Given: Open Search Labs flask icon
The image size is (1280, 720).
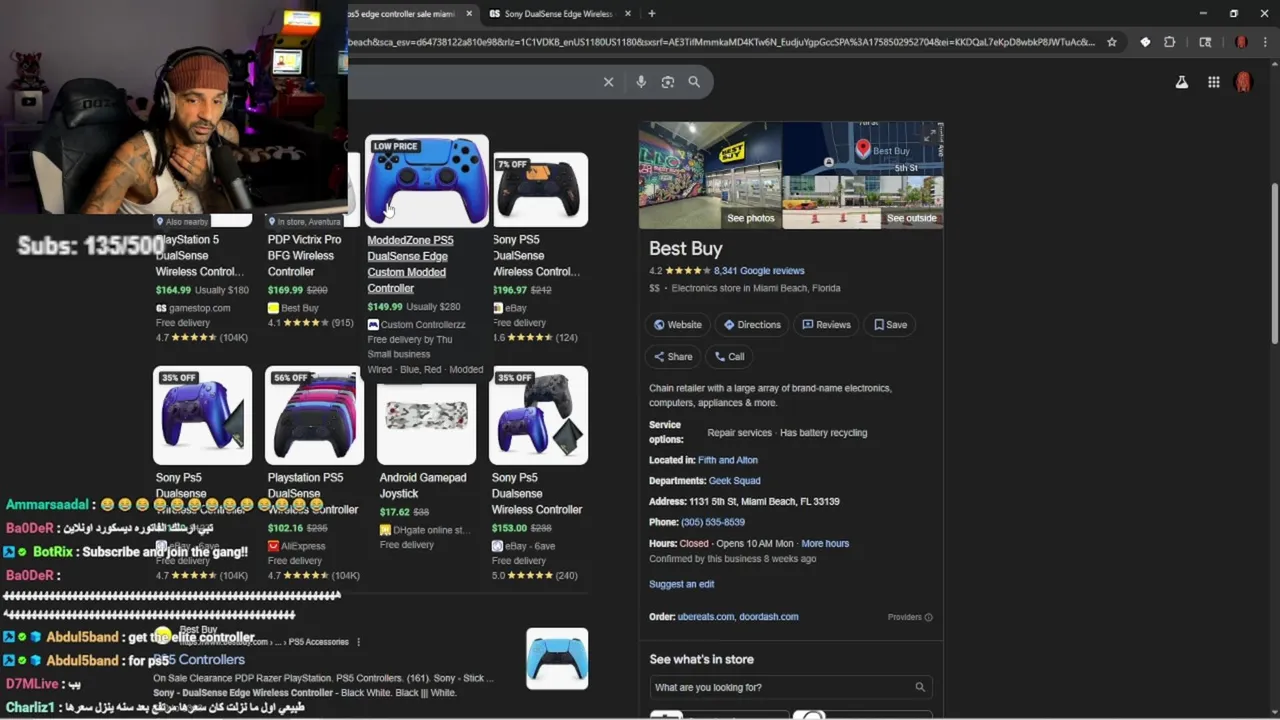Looking at the screenshot, I should coord(1182,82).
